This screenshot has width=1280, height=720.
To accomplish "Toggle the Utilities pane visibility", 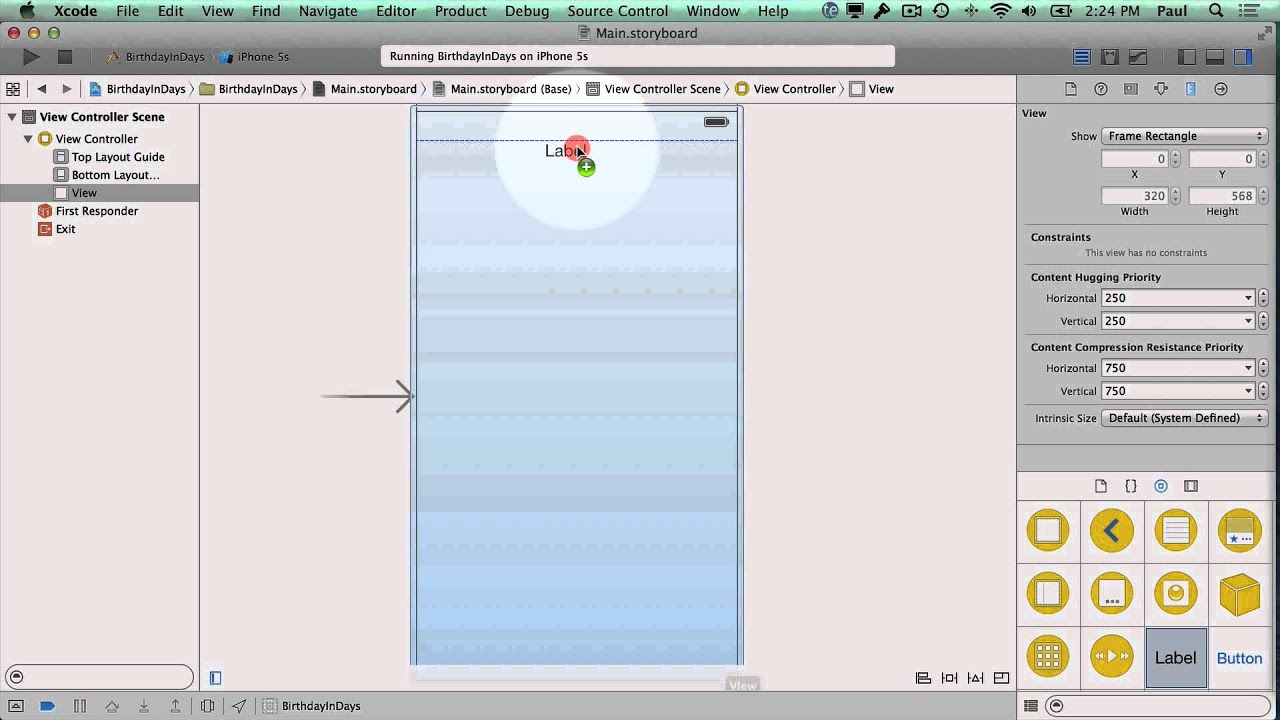I will point(1243,57).
